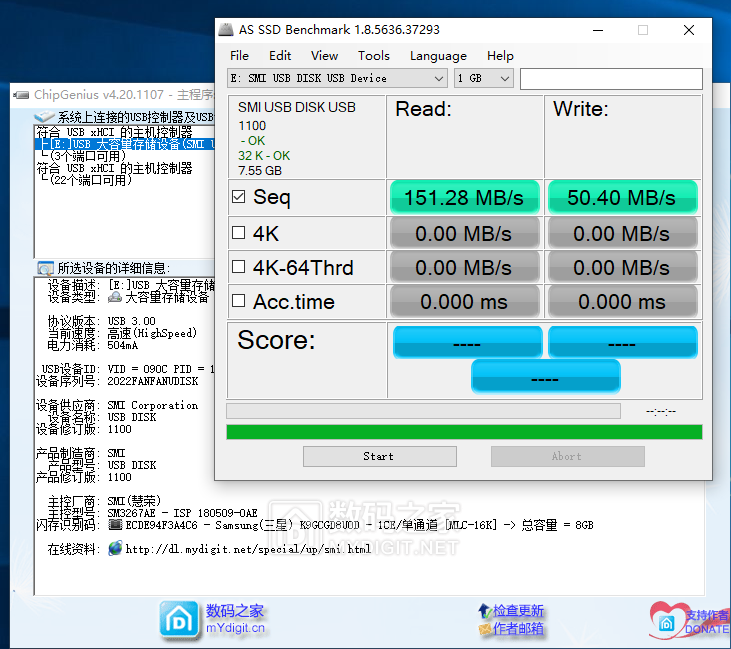The image size is (731, 649).
Task: Click the globe icon beside the online link
Action: point(115,548)
